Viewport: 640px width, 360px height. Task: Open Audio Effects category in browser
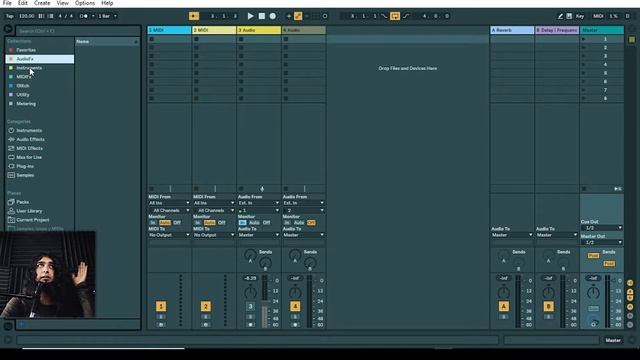[x=40, y=140]
